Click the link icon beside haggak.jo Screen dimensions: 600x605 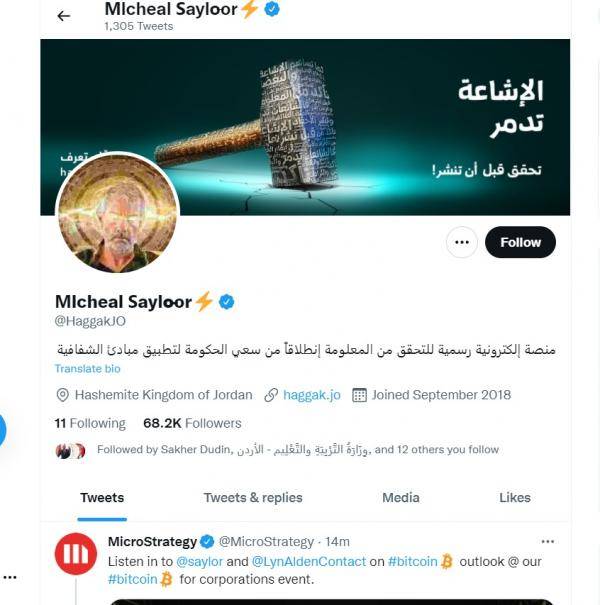[x=271, y=395]
